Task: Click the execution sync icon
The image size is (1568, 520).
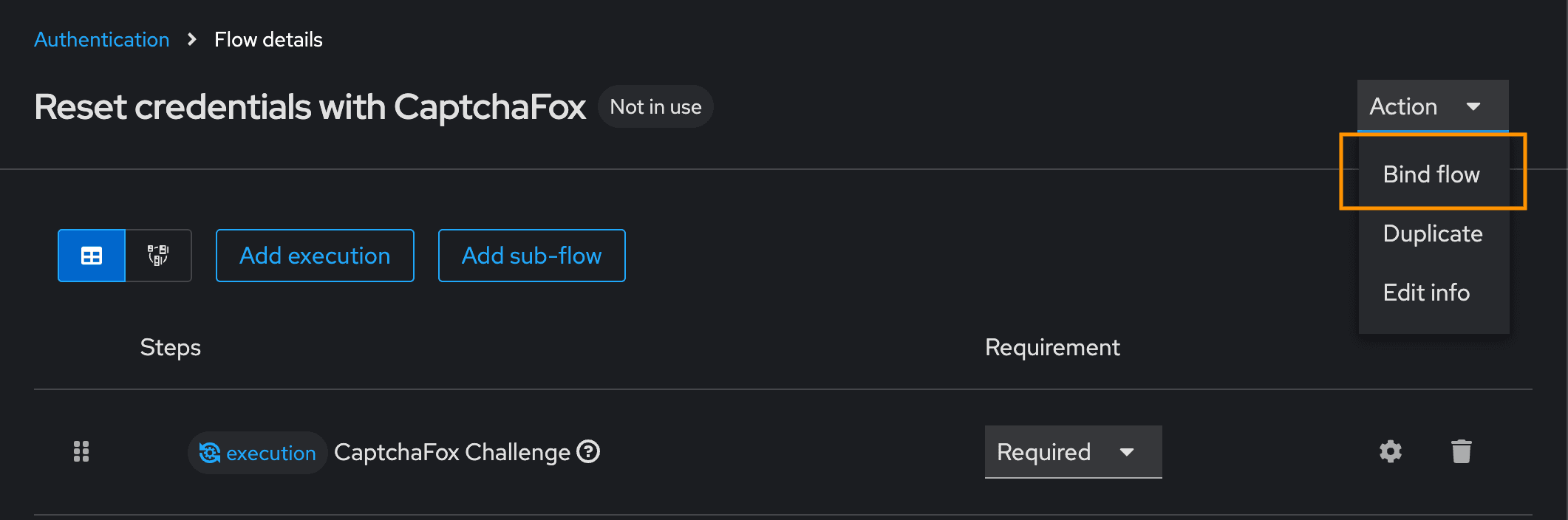Action: 210,453
